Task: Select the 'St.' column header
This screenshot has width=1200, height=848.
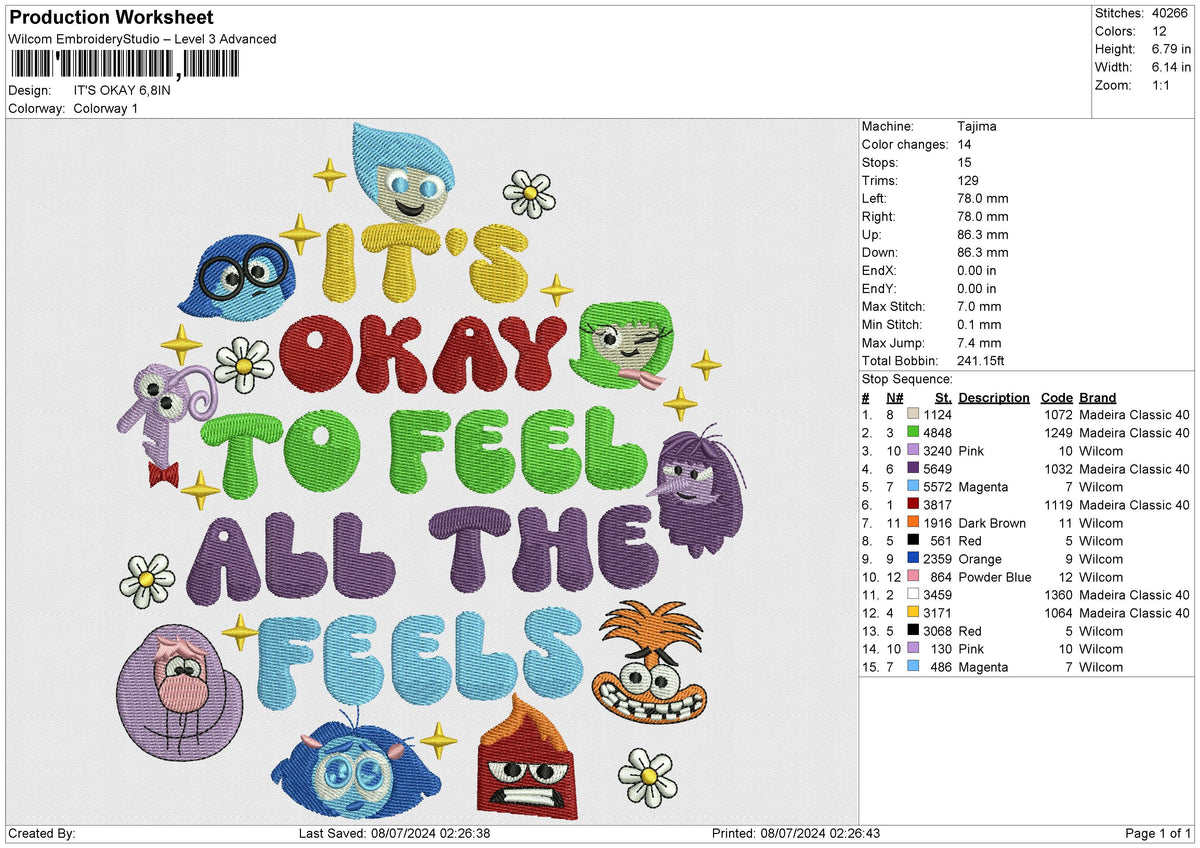Action: [x=943, y=397]
